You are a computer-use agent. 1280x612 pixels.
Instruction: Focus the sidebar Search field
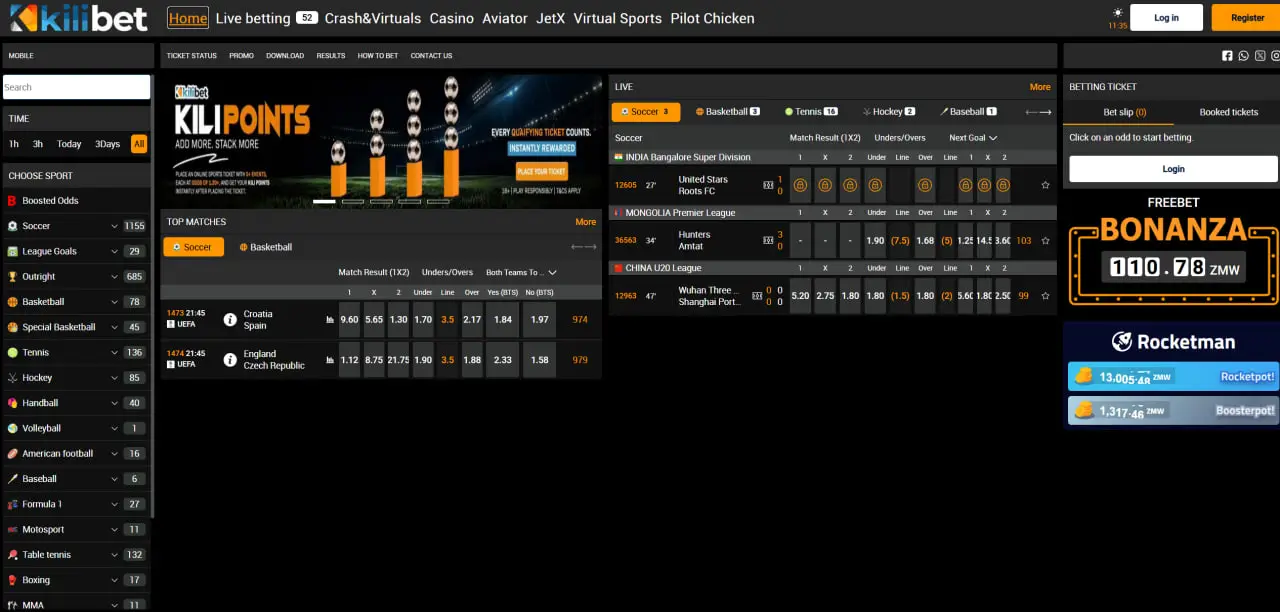[x=77, y=87]
